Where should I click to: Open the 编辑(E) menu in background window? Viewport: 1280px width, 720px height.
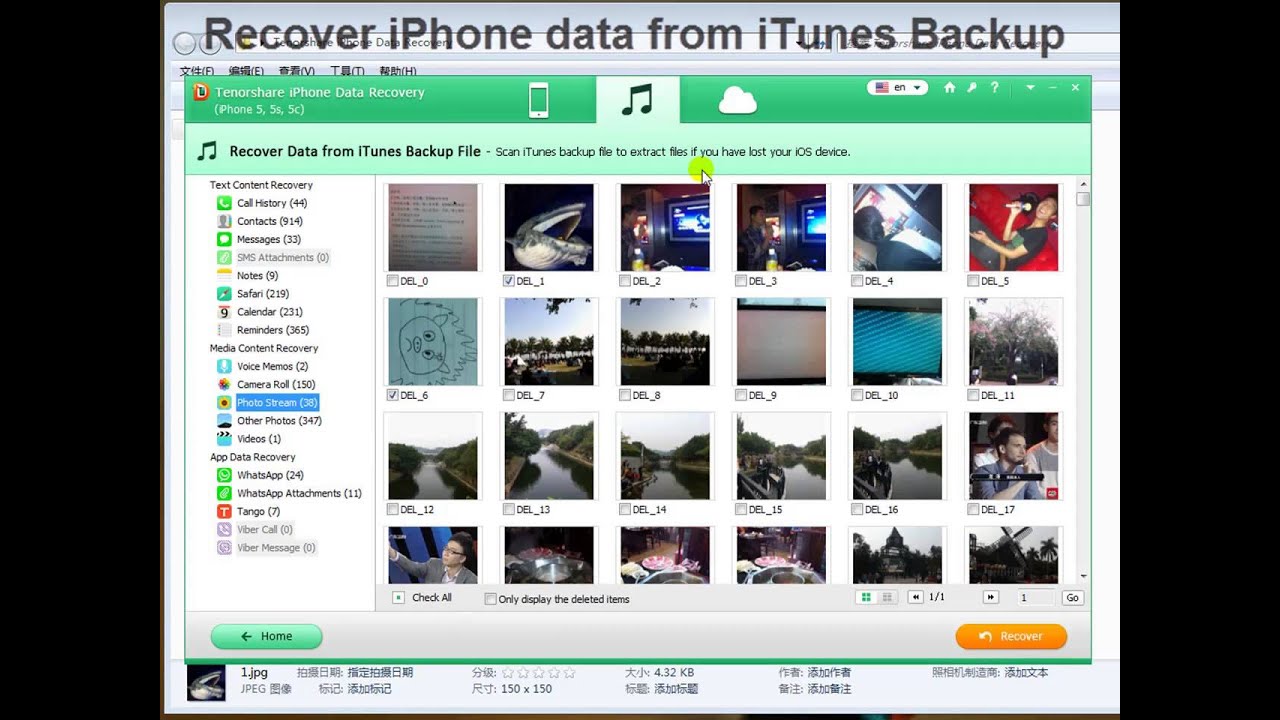point(246,72)
